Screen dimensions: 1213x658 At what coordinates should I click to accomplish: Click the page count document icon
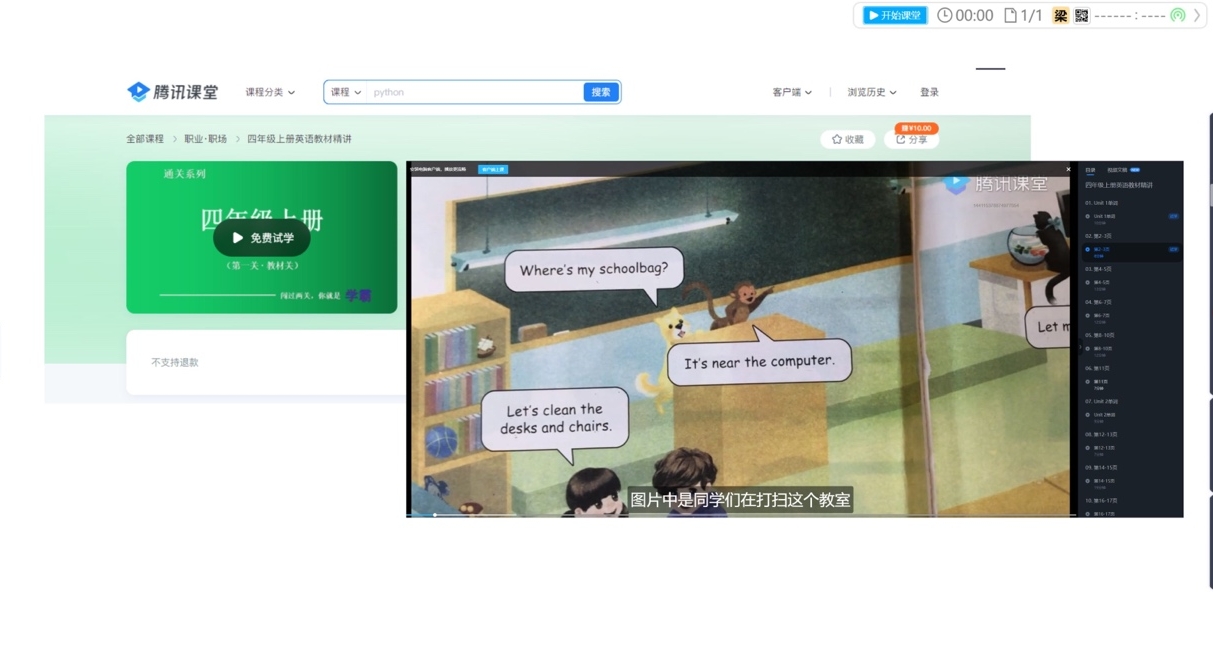1010,16
